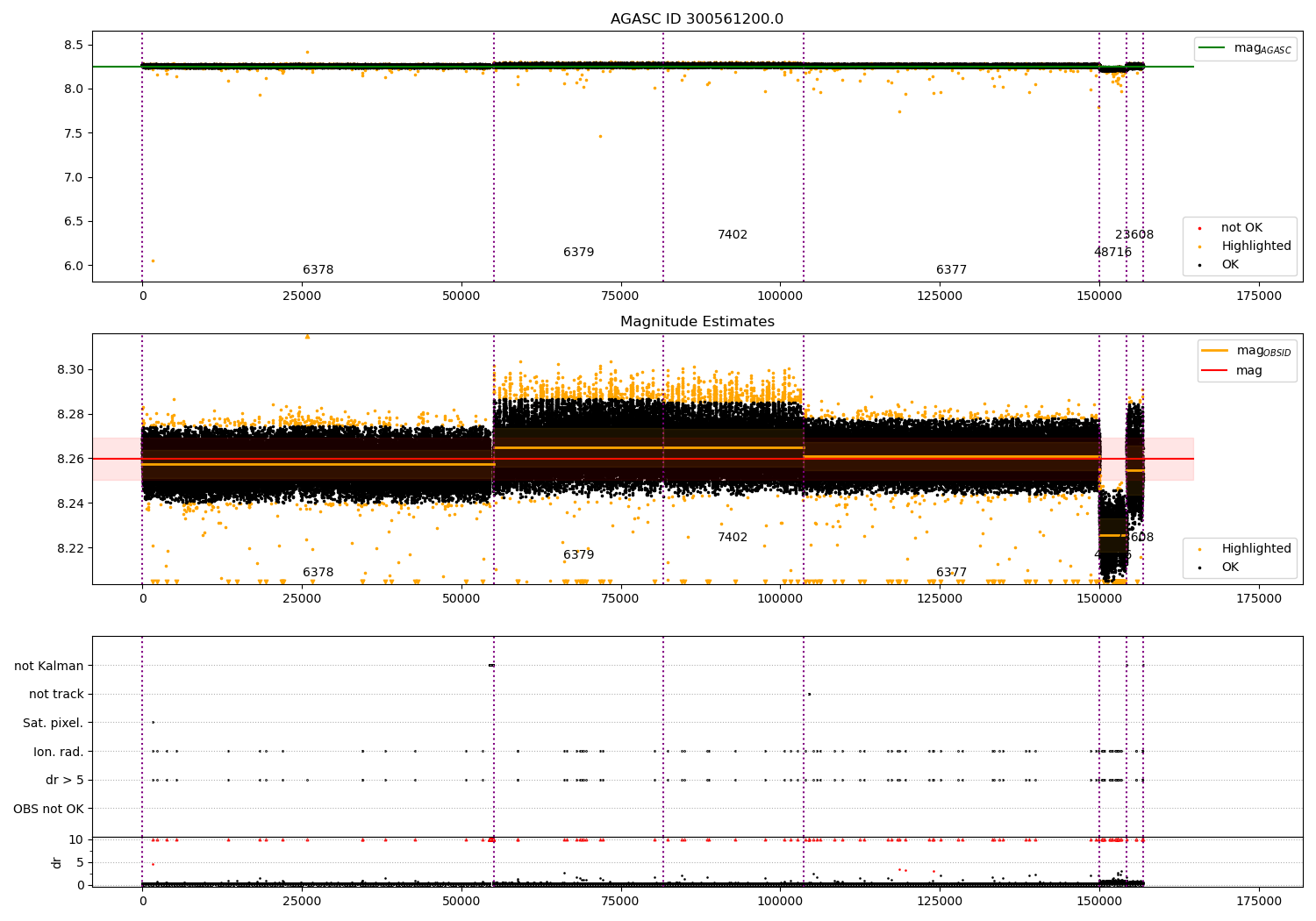The image size is (1316, 921).
Task: Select orange mag OBSID legend line sample
Action: click(x=1215, y=351)
